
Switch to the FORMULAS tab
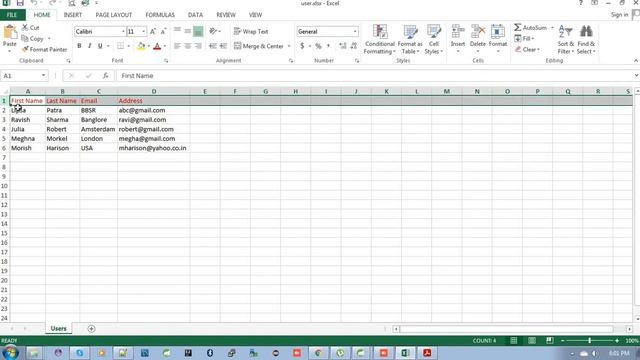coord(160,15)
